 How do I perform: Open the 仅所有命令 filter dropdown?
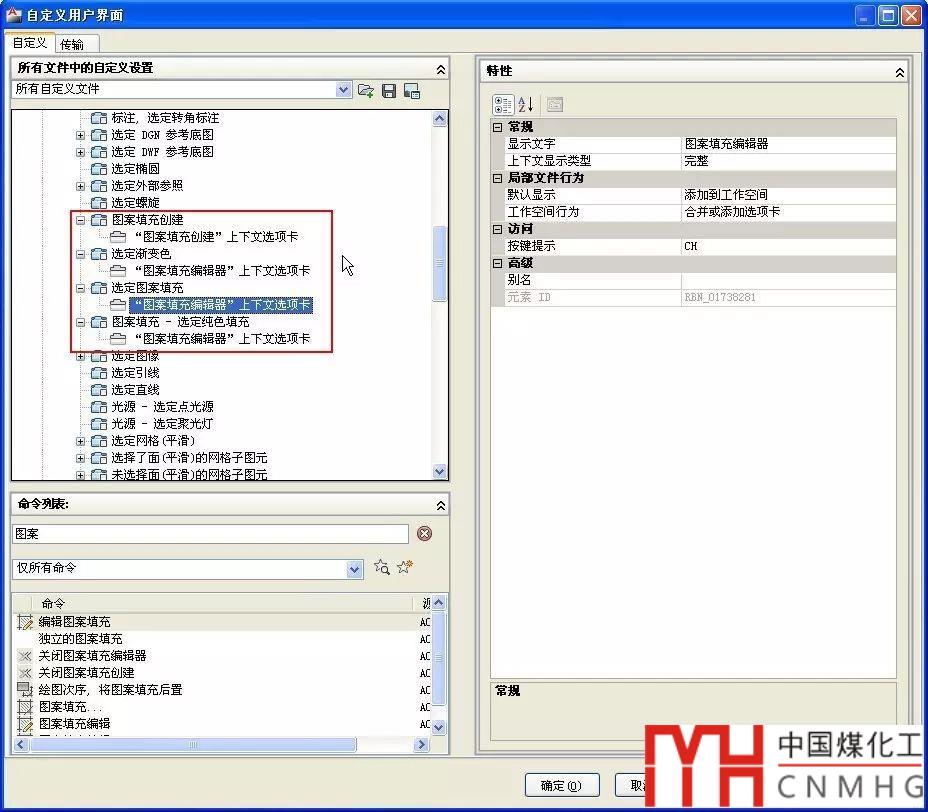[x=354, y=569]
